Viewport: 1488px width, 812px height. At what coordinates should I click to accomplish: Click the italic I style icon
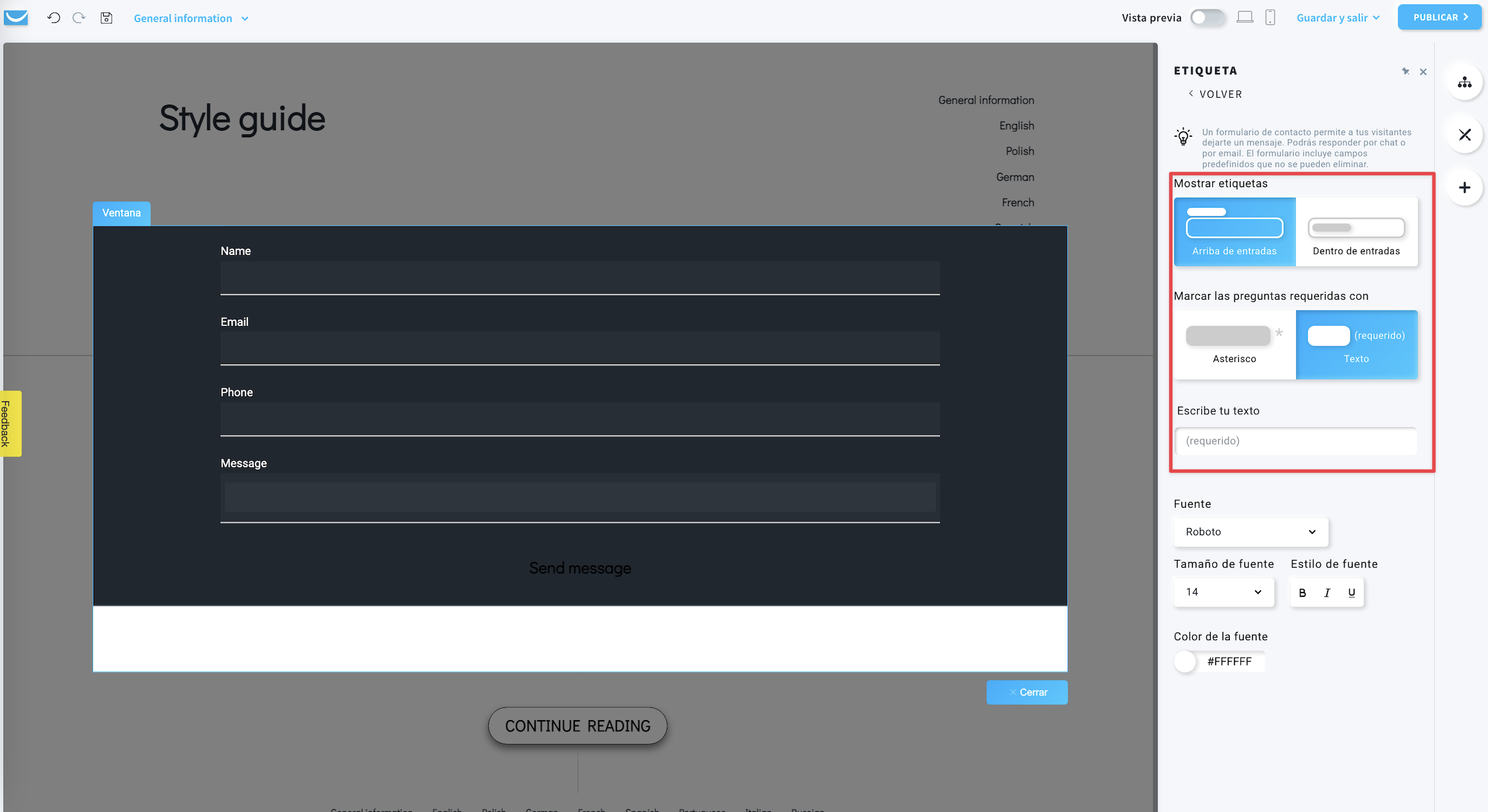pos(1327,591)
